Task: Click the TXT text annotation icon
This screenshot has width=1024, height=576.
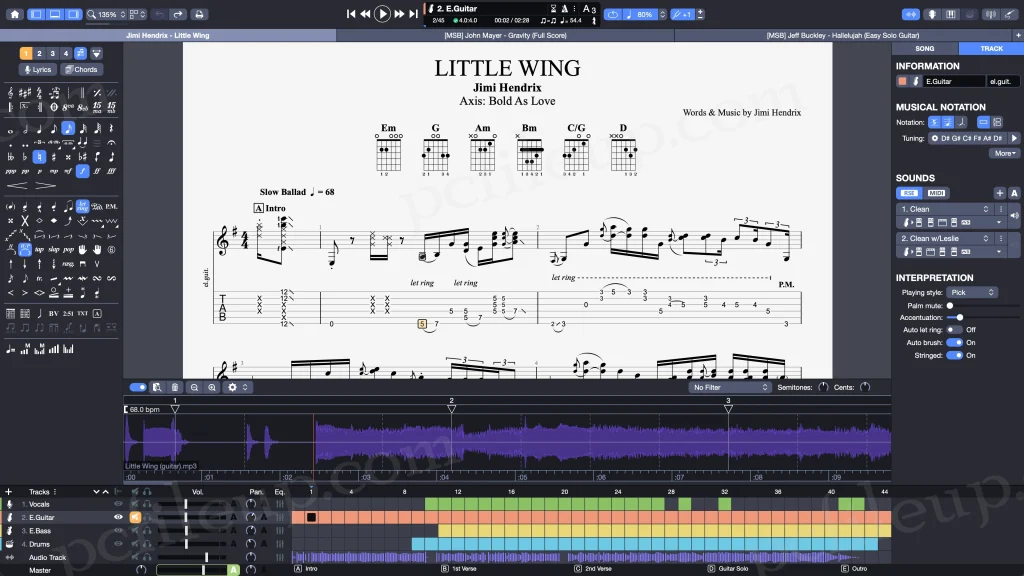Action: [x=82, y=313]
